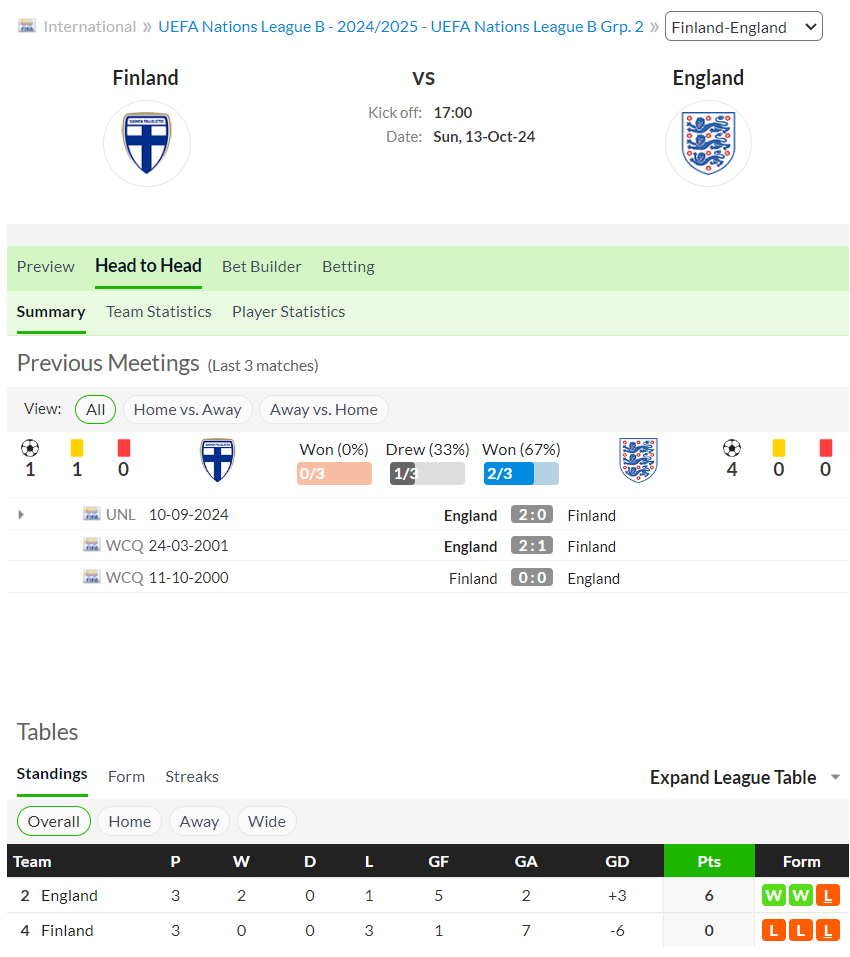Image resolution: width=850 pixels, height=957 pixels.
Task: Click the FIFA icon beside International breadcrumb
Action: point(26,26)
